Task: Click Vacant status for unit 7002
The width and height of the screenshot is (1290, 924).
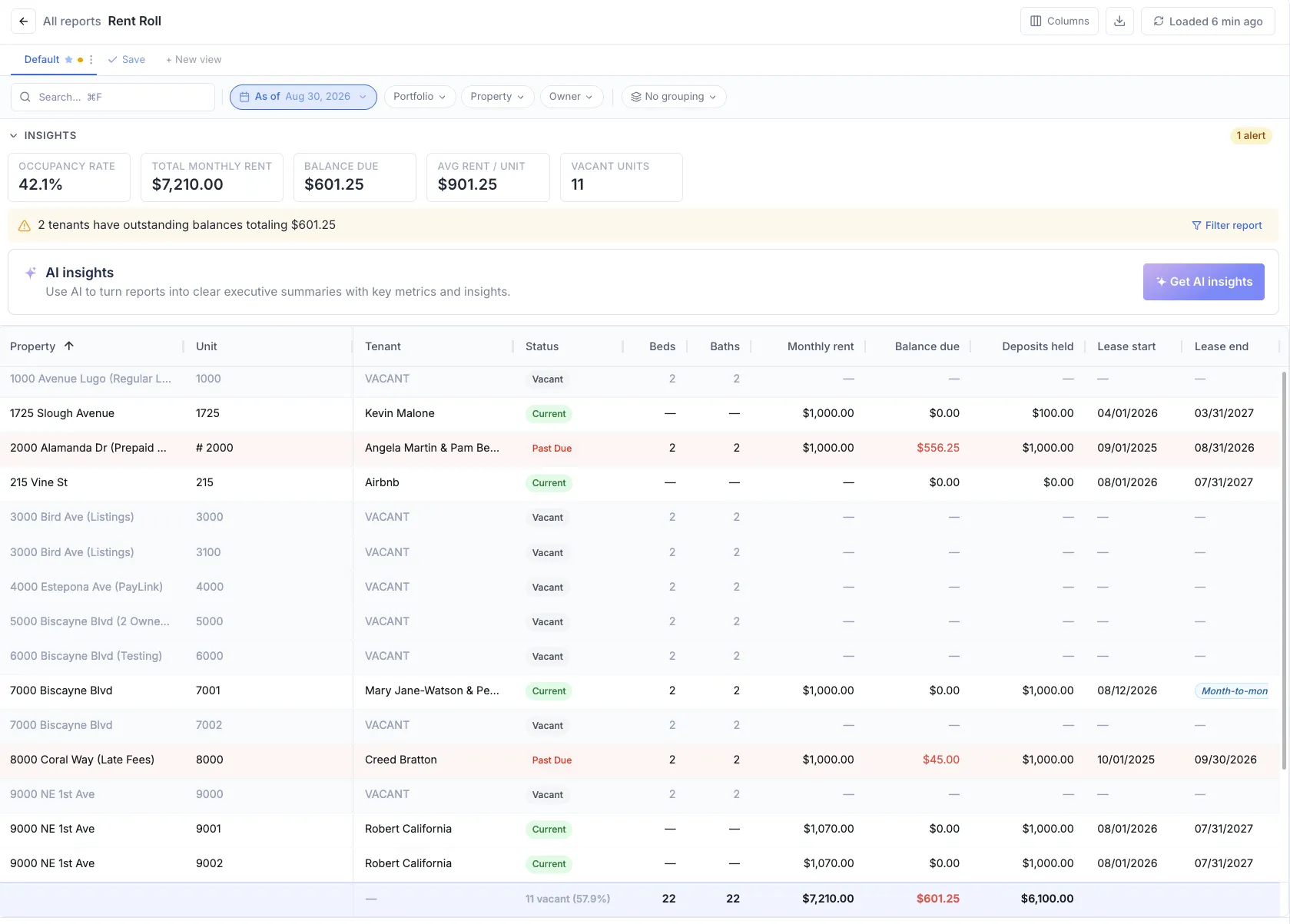Action: coord(548,726)
